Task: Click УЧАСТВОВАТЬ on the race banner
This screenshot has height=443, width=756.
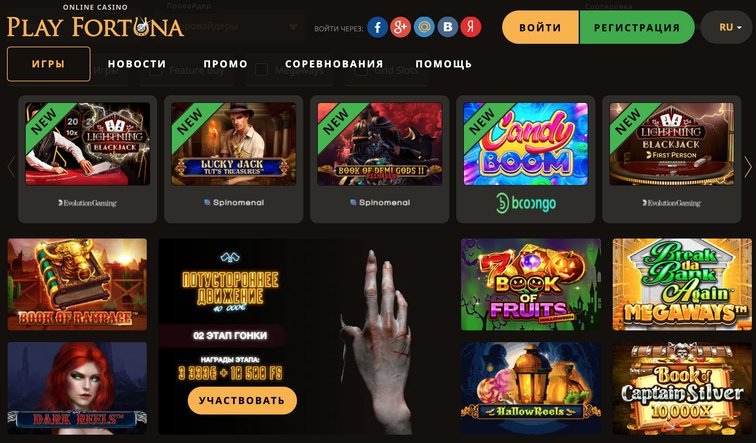Action: tap(242, 401)
